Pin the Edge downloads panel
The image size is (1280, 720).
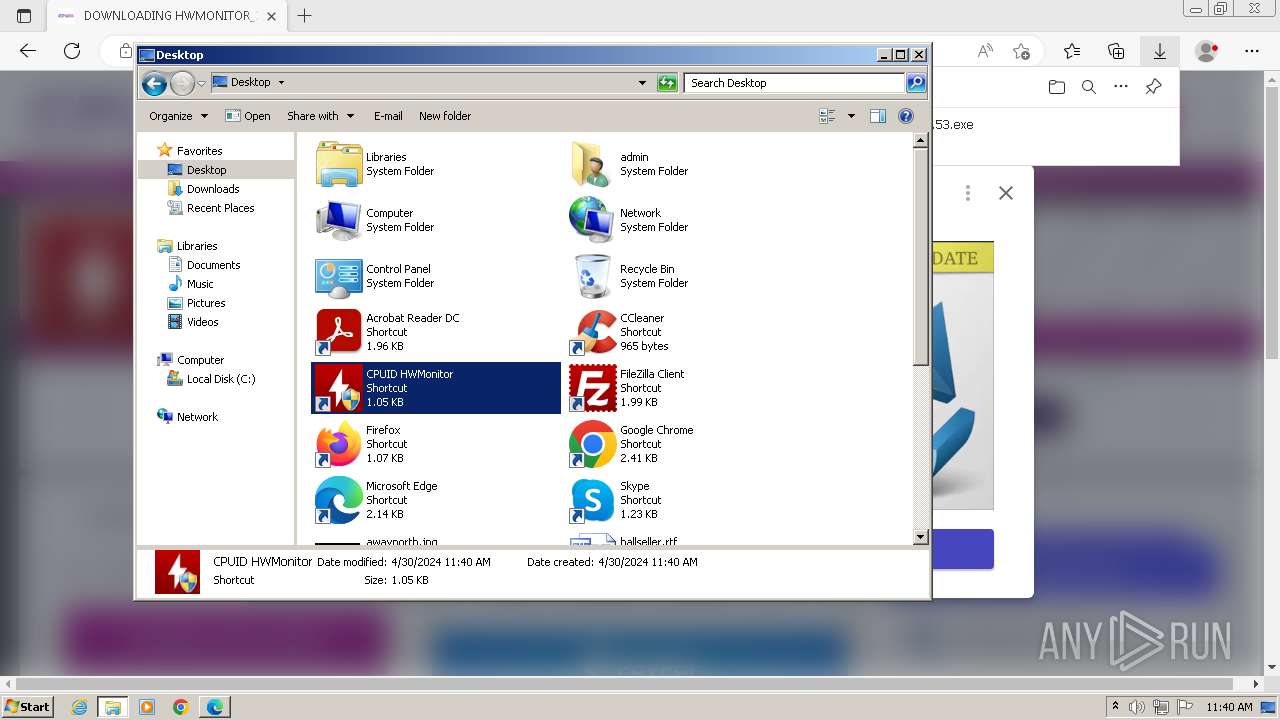coord(1153,87)
